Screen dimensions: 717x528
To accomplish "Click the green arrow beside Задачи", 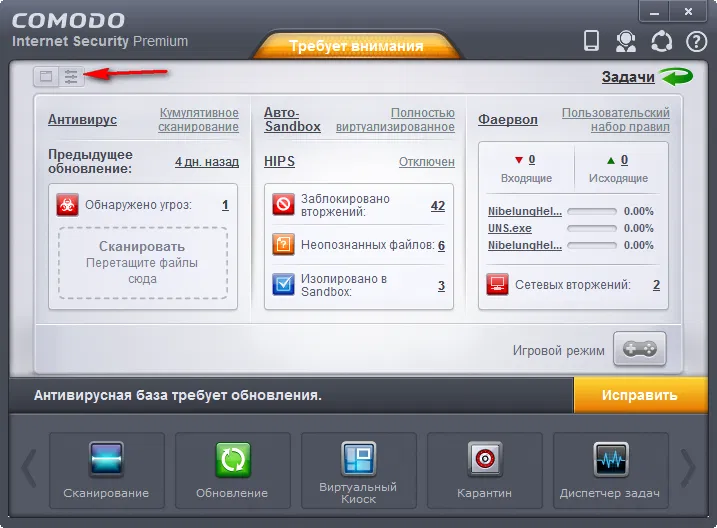I will pyautogui.click(x=677, y=76).
